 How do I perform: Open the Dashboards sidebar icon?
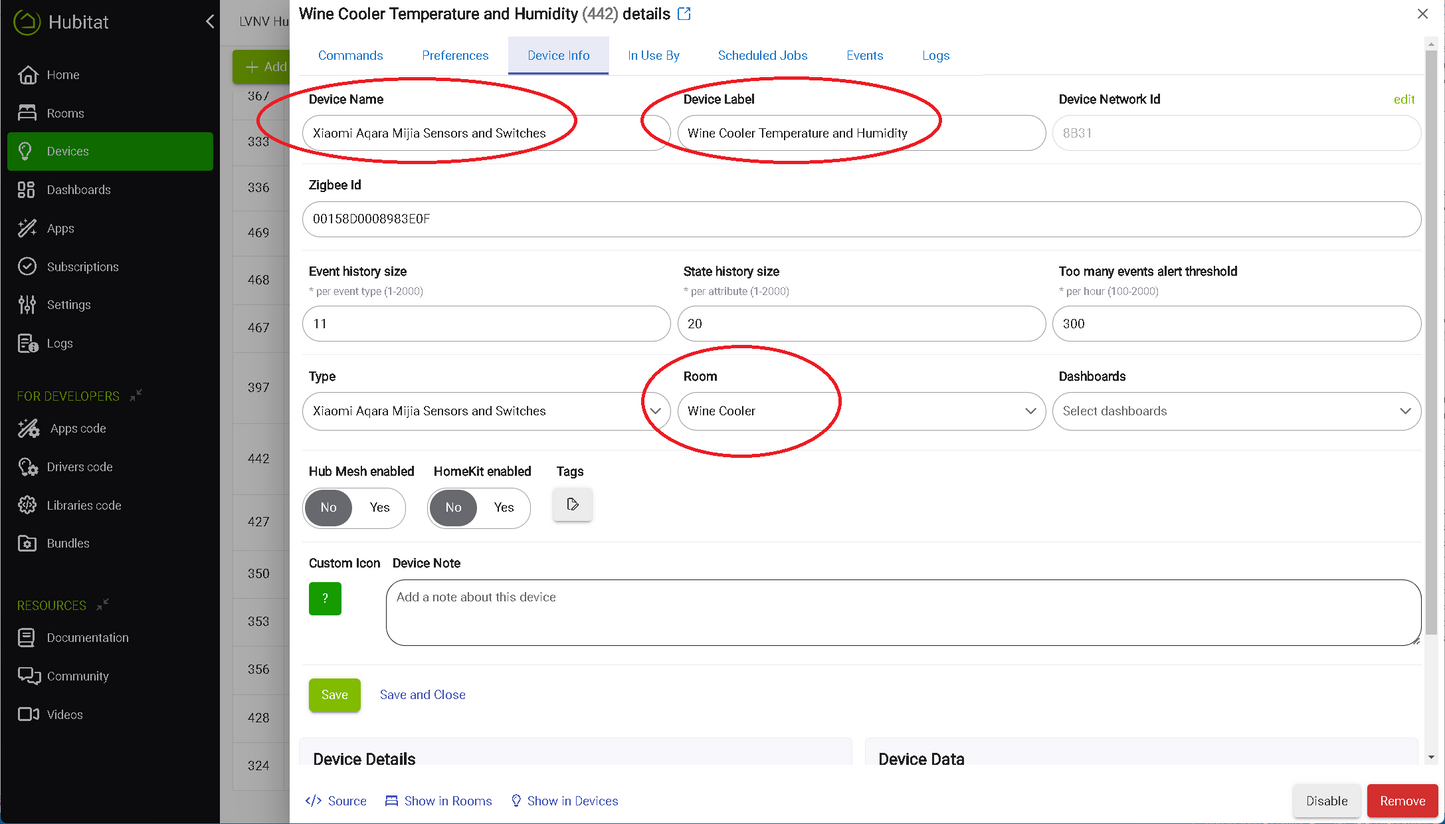pyautogui.click(x=27, y=190)
